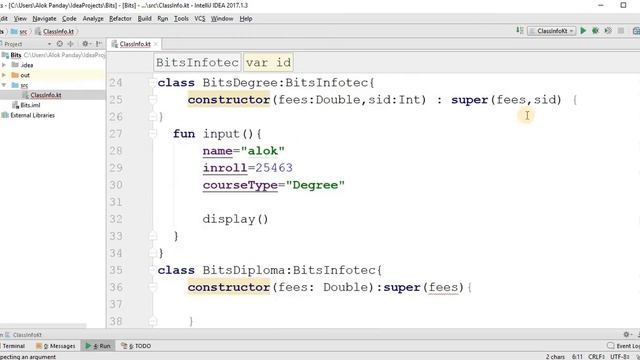Click the 6:11 cursor position indicator
This screenshot has height=360, width=640.
coord(577,357)
